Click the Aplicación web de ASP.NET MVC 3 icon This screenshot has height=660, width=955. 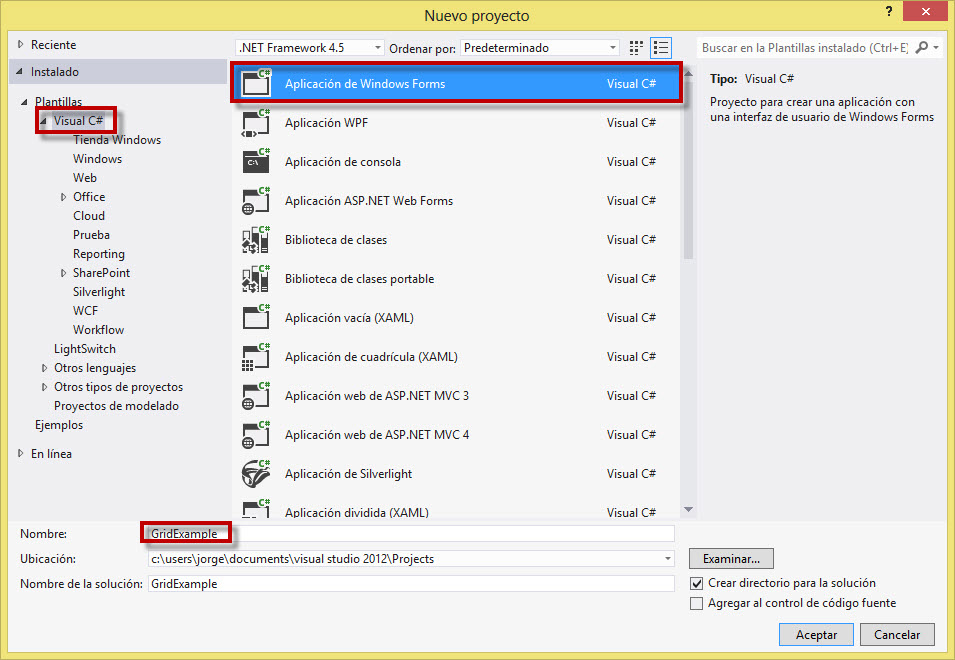point(256,396)
